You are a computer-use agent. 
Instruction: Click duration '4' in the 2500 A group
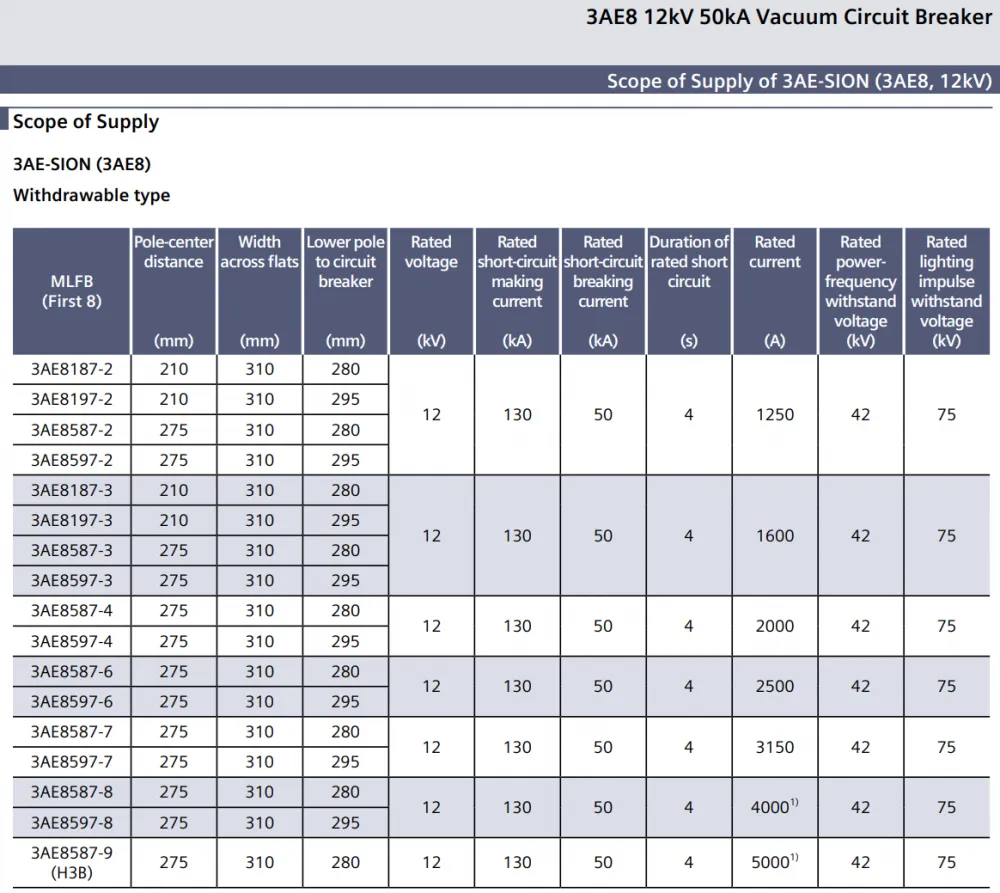(689, 686)
